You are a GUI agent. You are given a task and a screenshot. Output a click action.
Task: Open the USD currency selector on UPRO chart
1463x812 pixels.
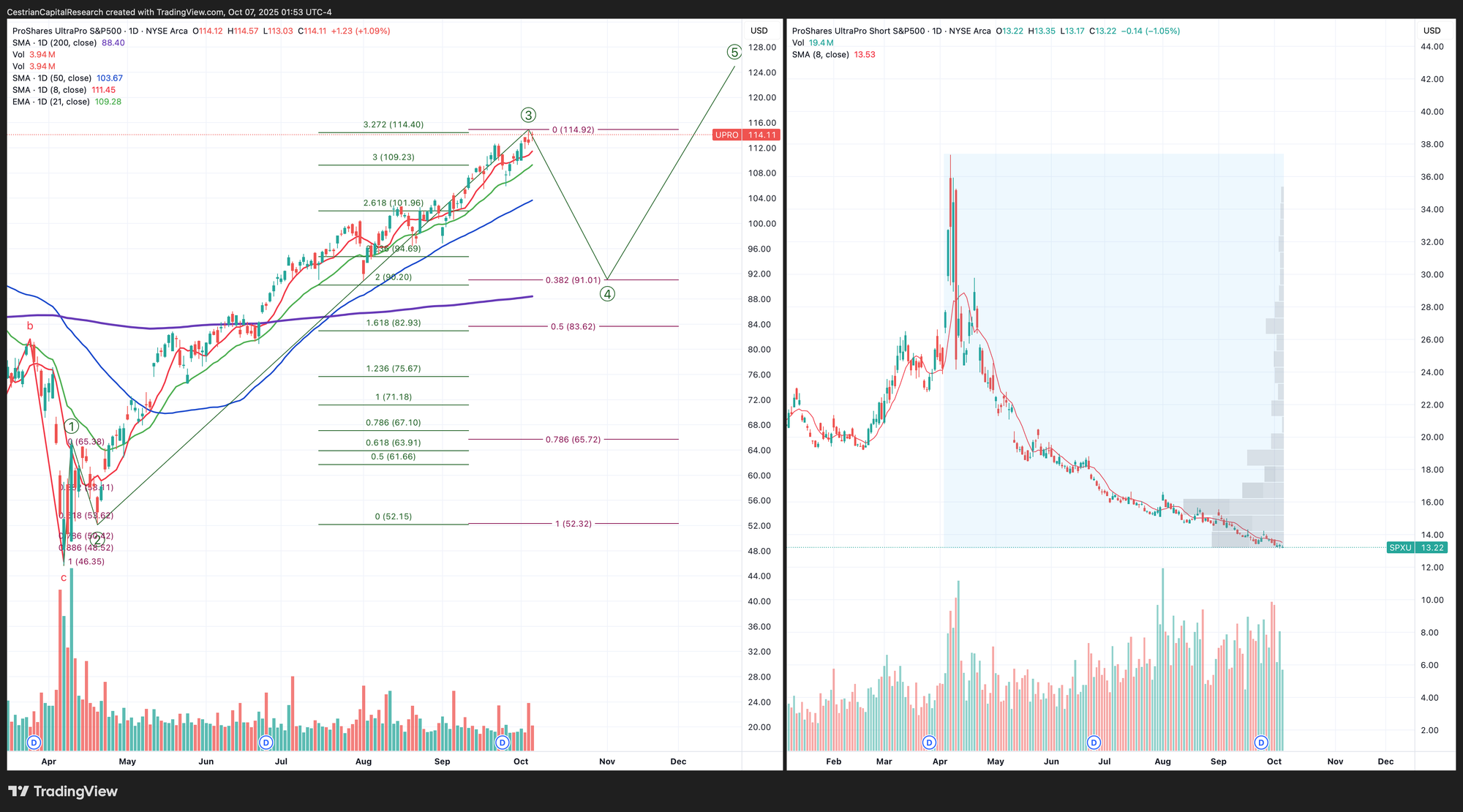[759, 31]
